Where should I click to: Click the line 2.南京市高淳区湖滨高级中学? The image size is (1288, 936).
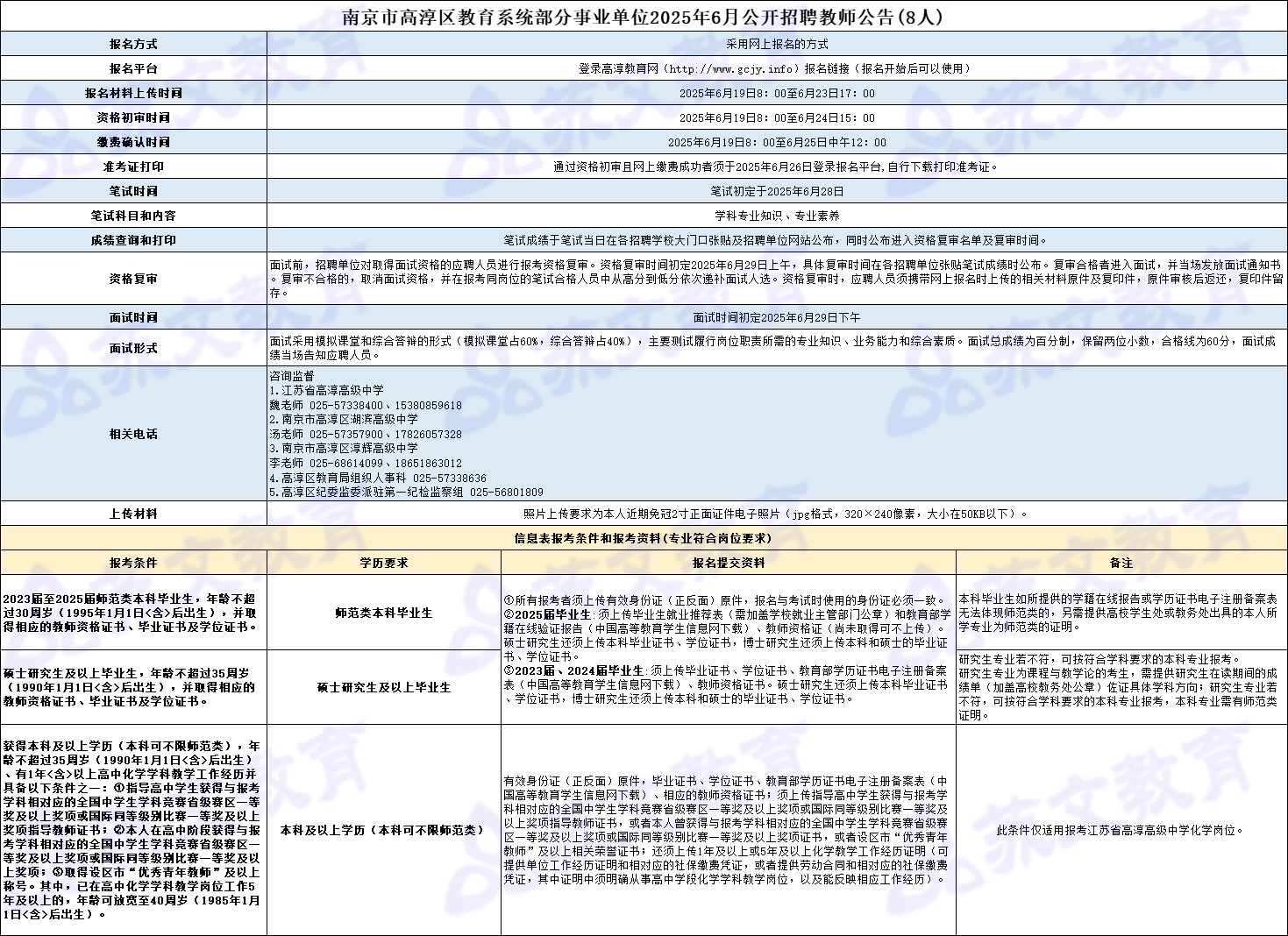click(x=344, y=420)
